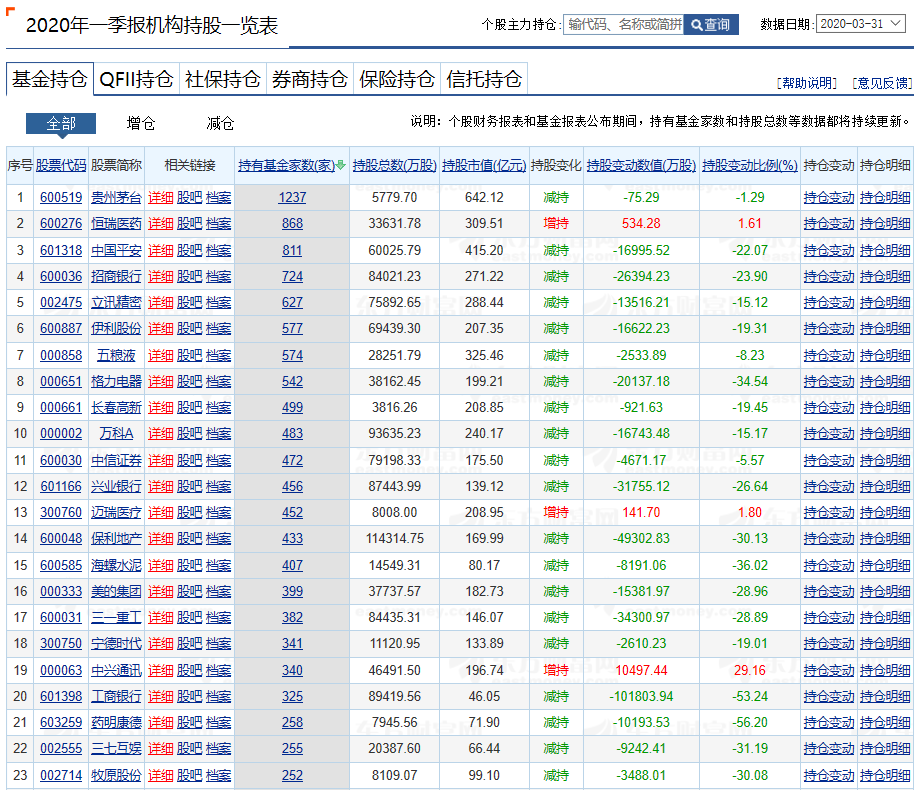Open stock code 300750

tap(61, 643)
